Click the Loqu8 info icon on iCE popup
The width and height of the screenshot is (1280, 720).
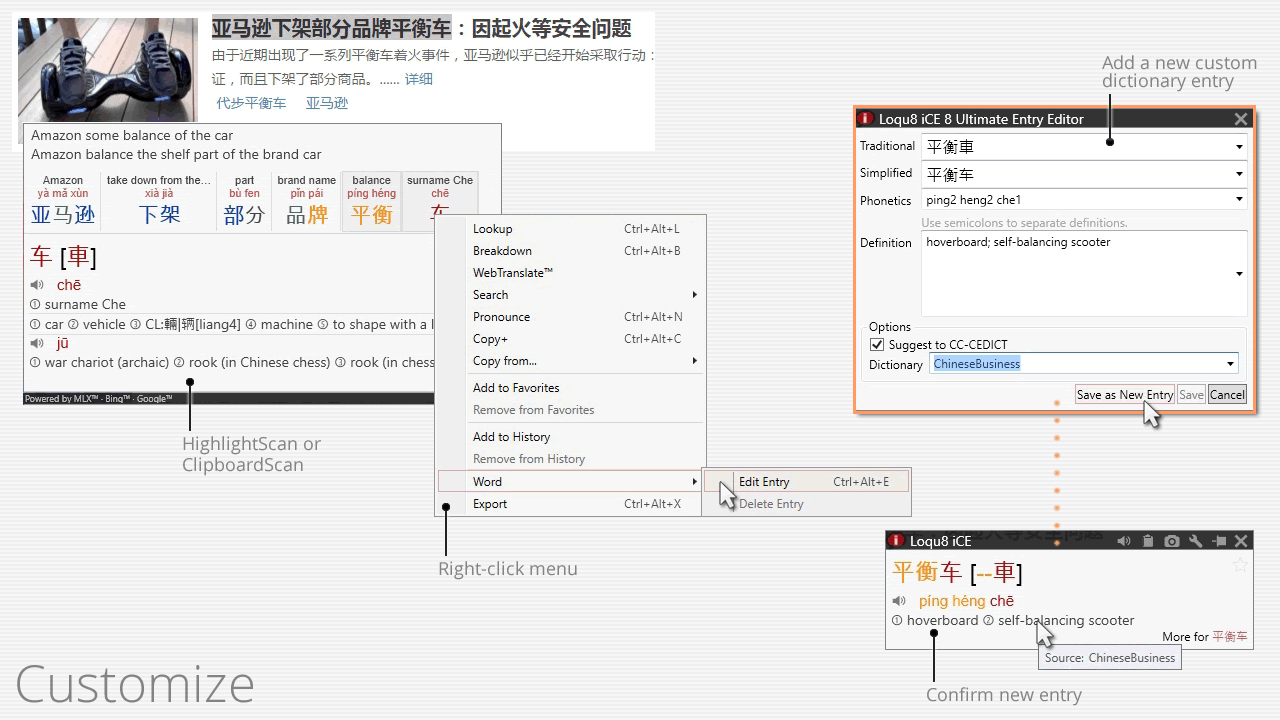pyautogui.click(x=895, y=540)
